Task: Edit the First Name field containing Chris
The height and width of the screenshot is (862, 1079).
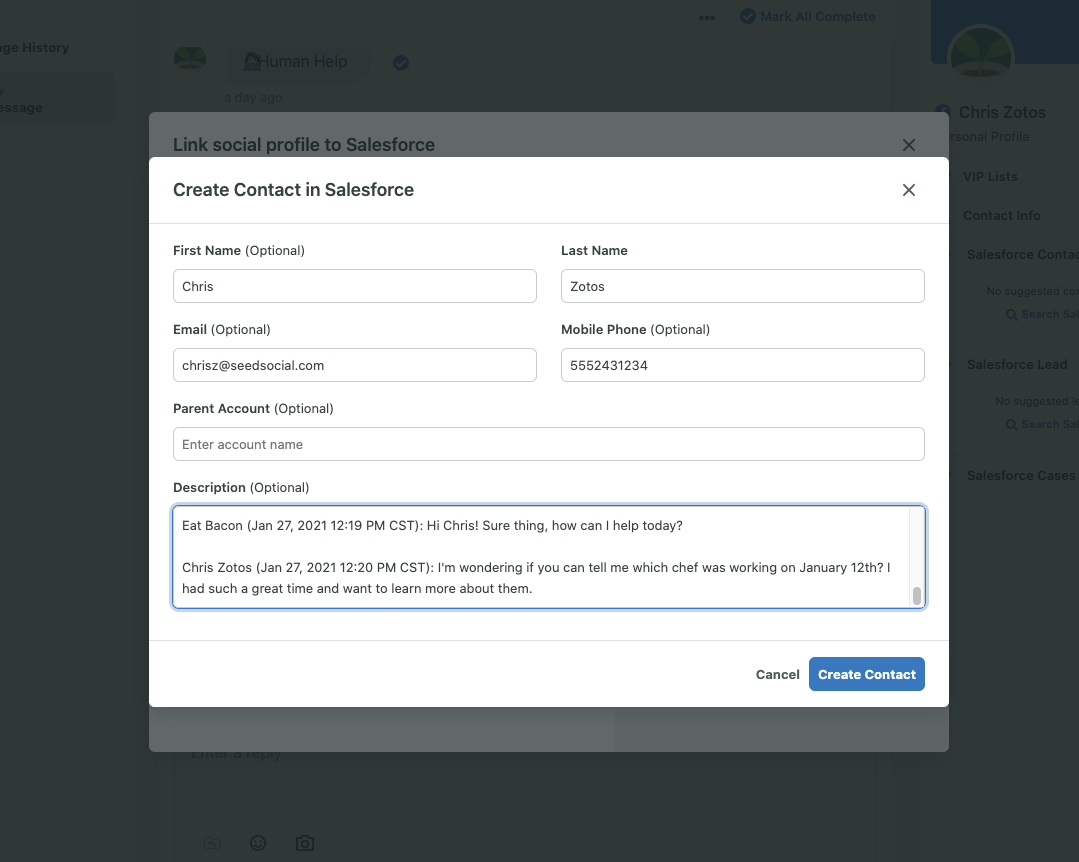Action: pyautogui.click(x=354, y=286)
